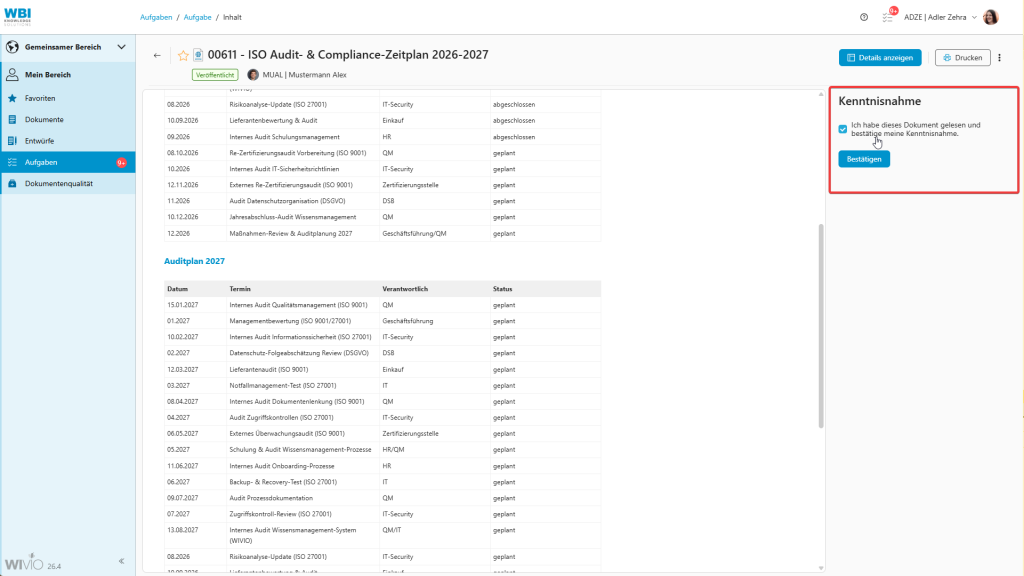Click the Bestätigen button
Viewport: 1024px width, 576px height.
[x=864, y=159]
